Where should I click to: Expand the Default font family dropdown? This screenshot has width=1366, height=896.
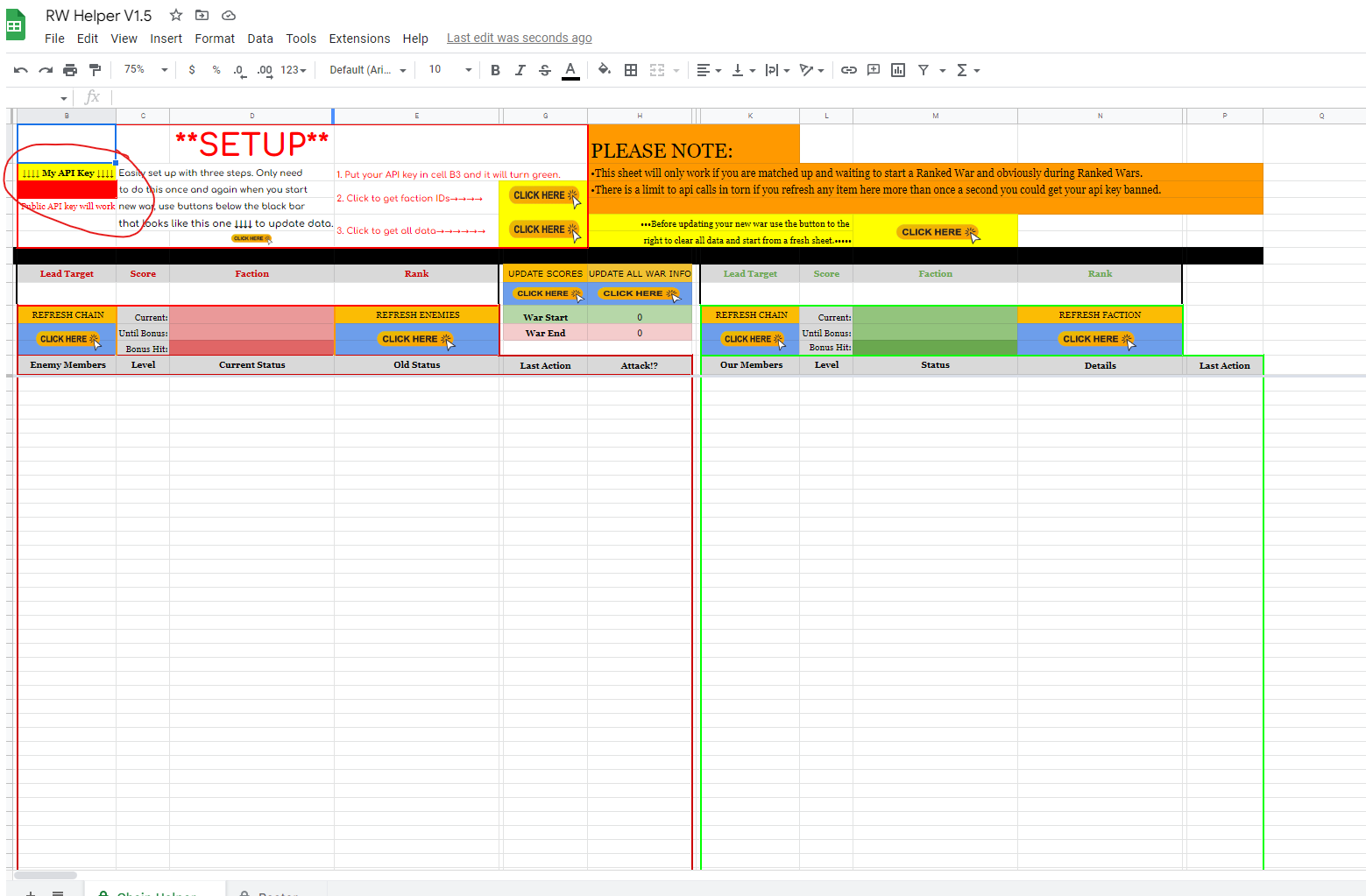point(367,70)
